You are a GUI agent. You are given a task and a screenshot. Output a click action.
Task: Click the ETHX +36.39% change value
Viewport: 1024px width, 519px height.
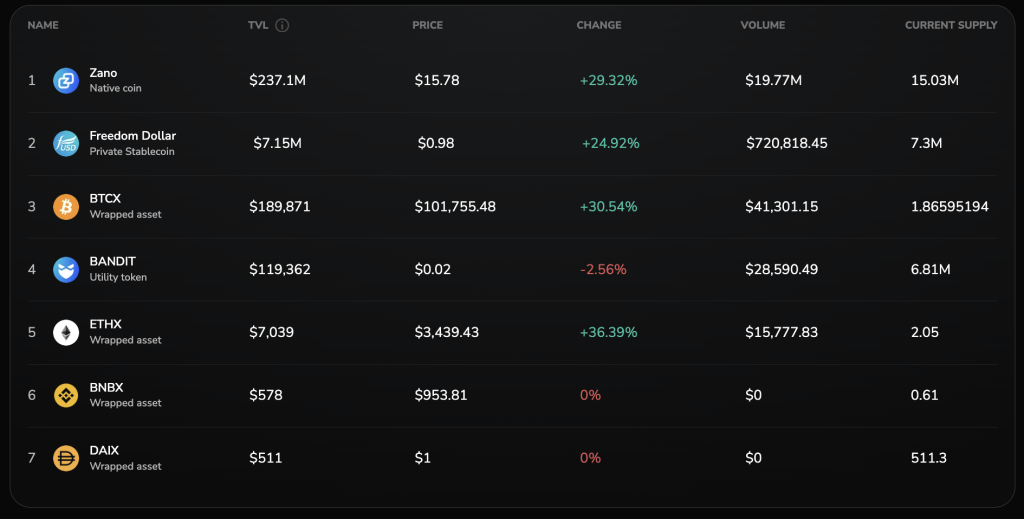tap(608, 332)
